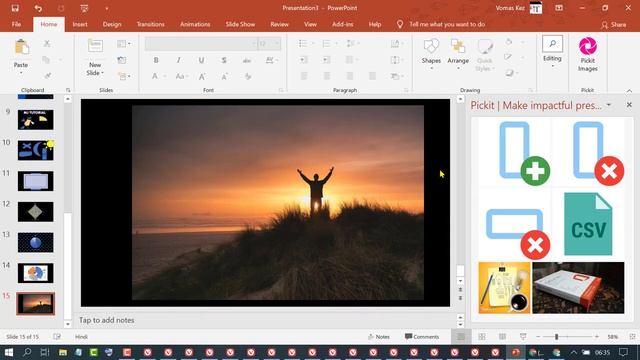Click the Share button
The width and height of the screenshot is (640, 360).
(x=613, y=25)
